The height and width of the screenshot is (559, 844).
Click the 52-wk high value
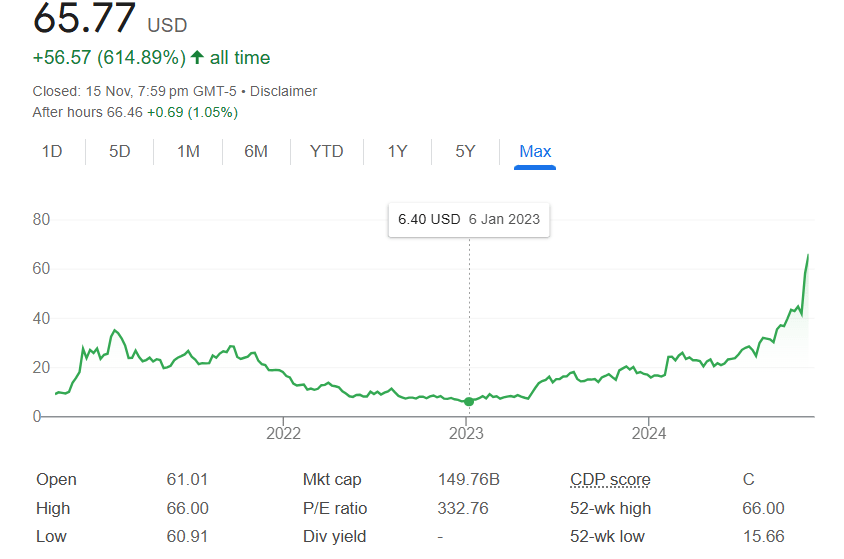pyautogui.click(x=763, y=508)
